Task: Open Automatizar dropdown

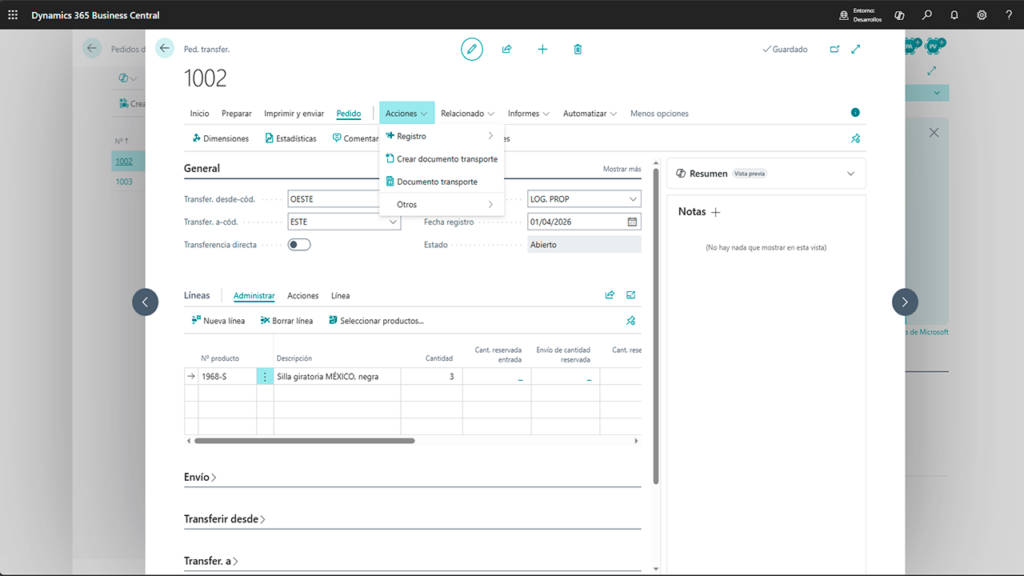Action: tap(590, 113)
